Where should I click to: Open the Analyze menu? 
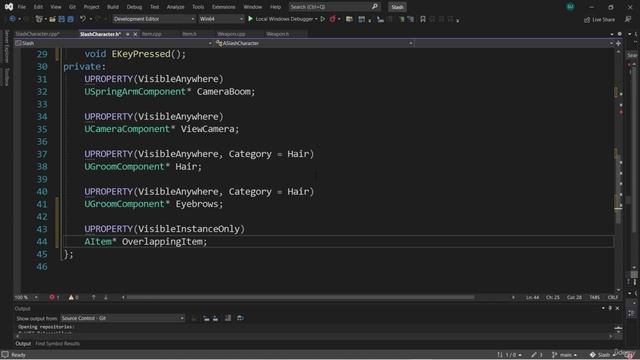(176, 7)
